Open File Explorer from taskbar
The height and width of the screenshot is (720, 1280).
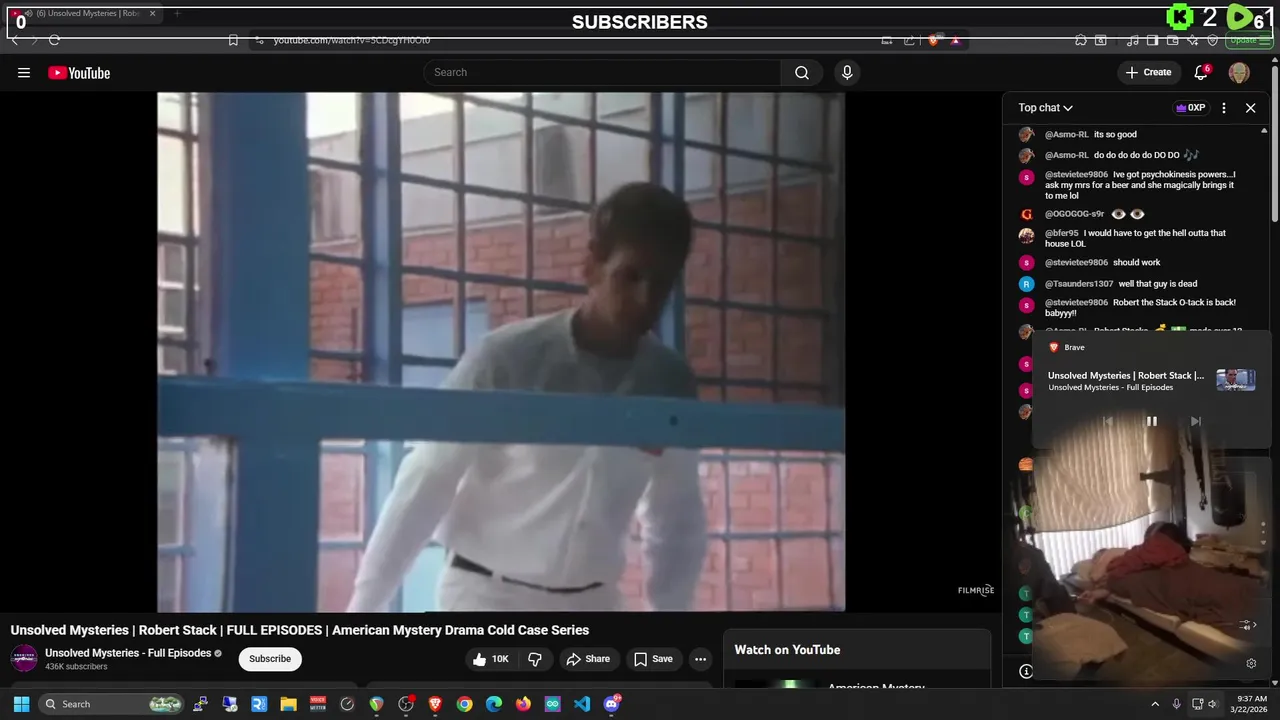tap(288, 704)
